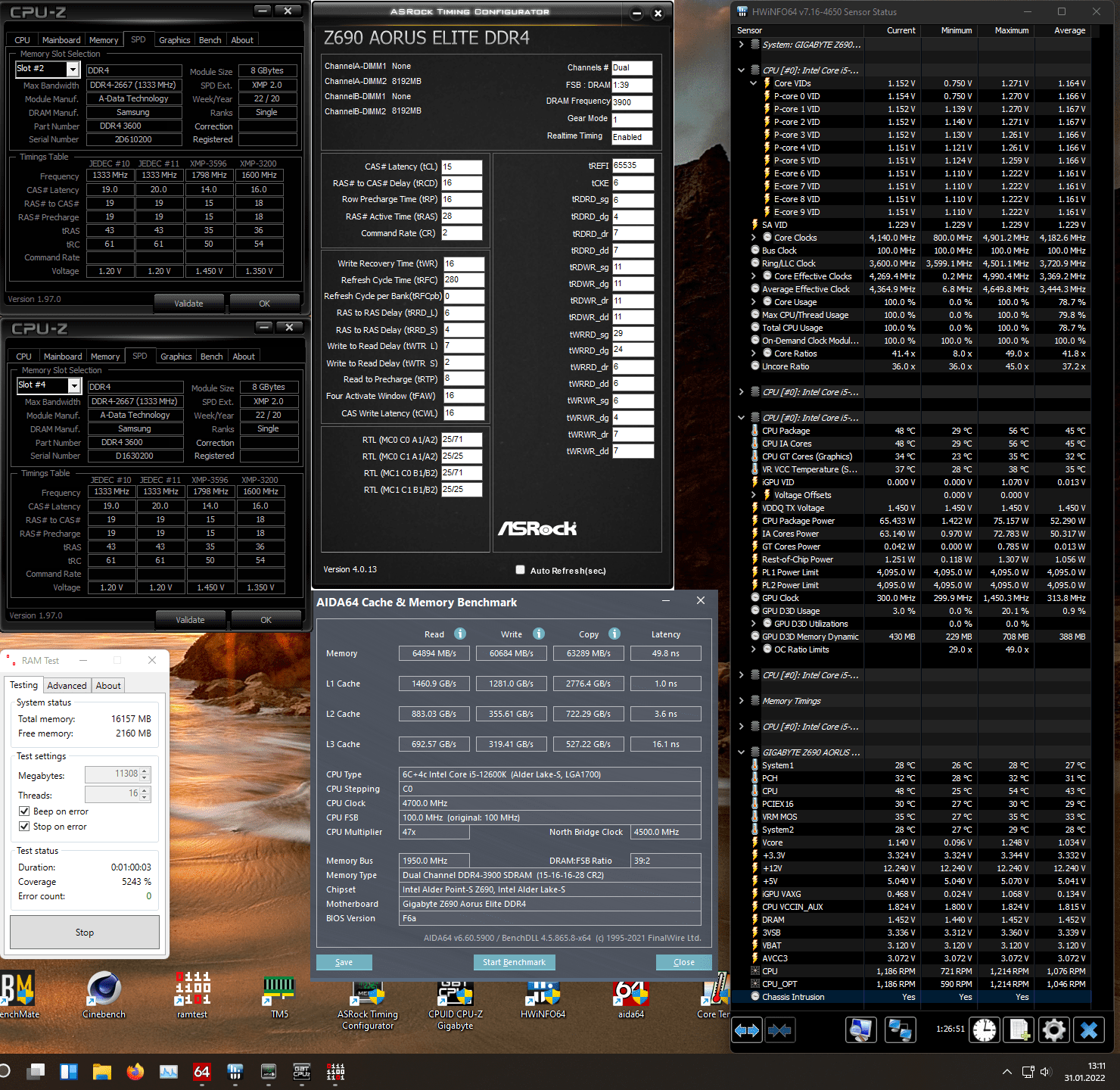Open HWiNFO system summary monitor icon
Image resolution: width=1120 pixels, height=1090 pixels.
point(861,1030)
